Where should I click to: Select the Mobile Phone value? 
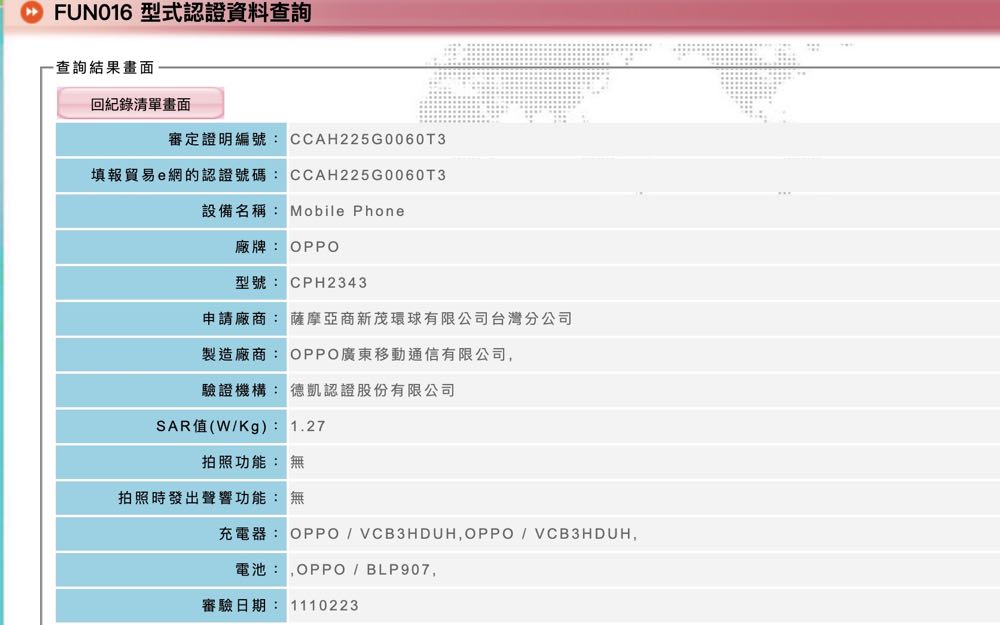click(348, 211)
